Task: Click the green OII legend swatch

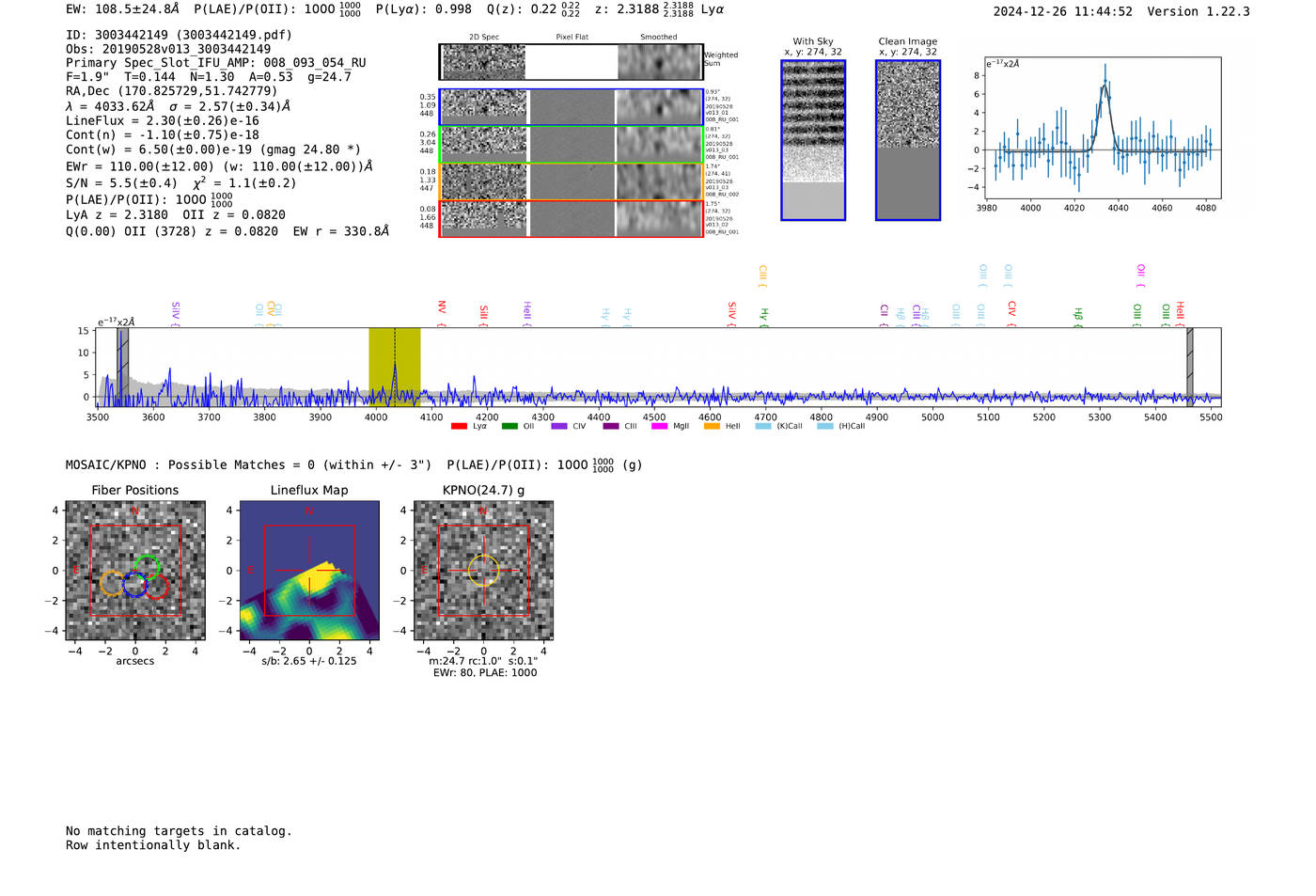Action: pos(509,426)
